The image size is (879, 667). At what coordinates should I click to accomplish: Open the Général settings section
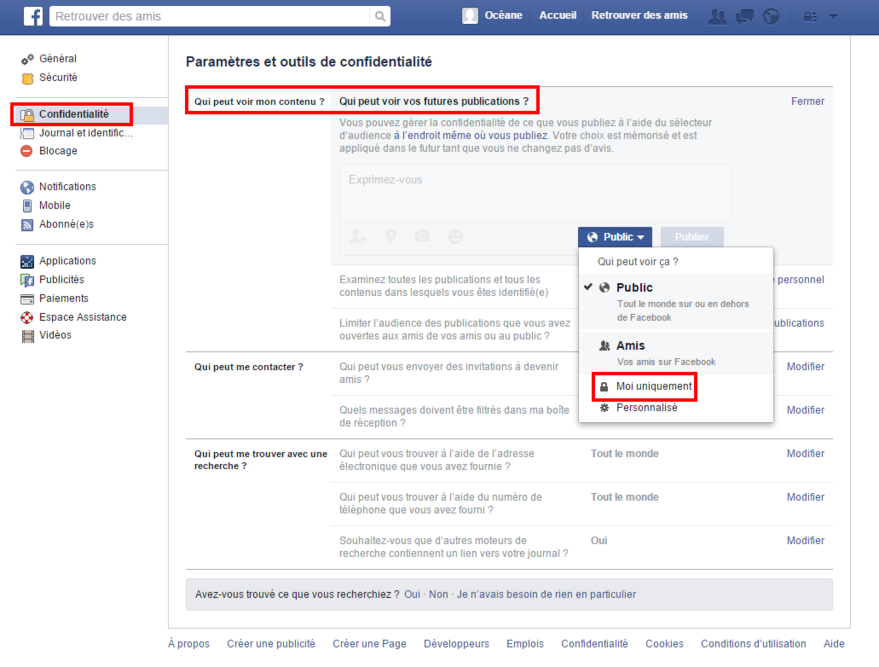58,59
